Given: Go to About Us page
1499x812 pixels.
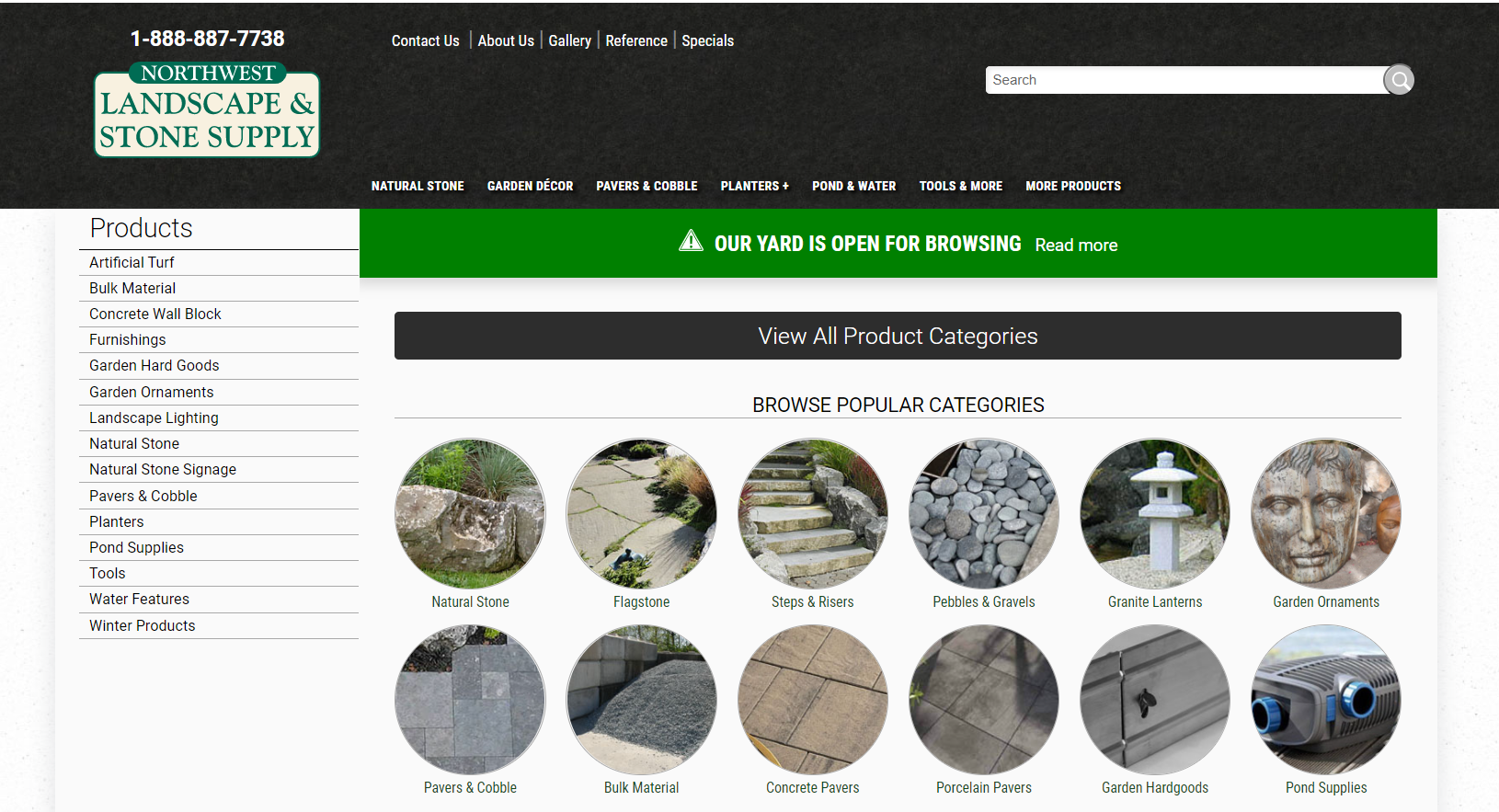Looking at the screenshot, I should [506, 40].
